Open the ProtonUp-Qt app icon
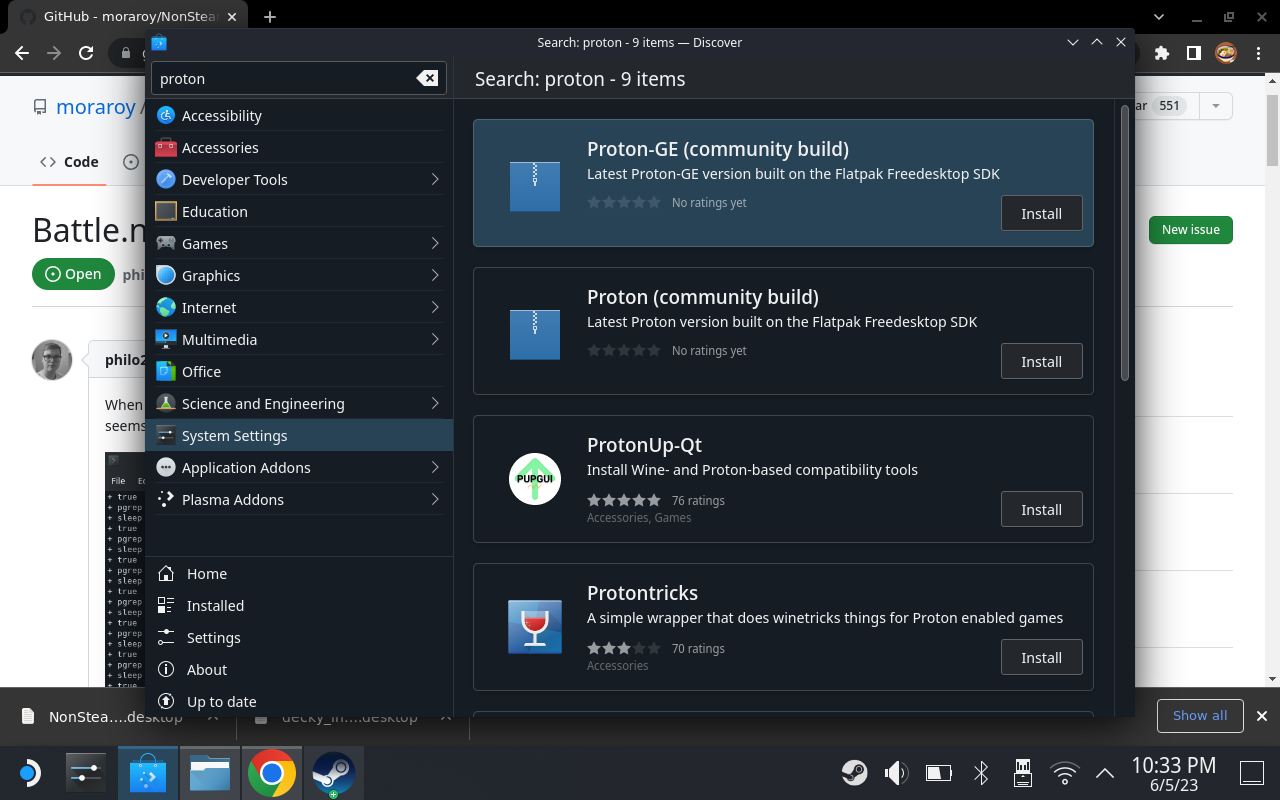The image size is (1280, 800). [x=534, y=479]
